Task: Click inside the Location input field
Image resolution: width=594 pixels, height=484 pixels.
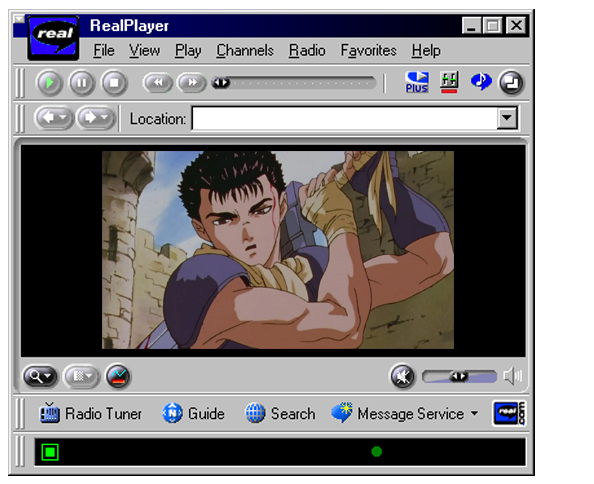Action: pyautogui.click(x=345, y=118)
